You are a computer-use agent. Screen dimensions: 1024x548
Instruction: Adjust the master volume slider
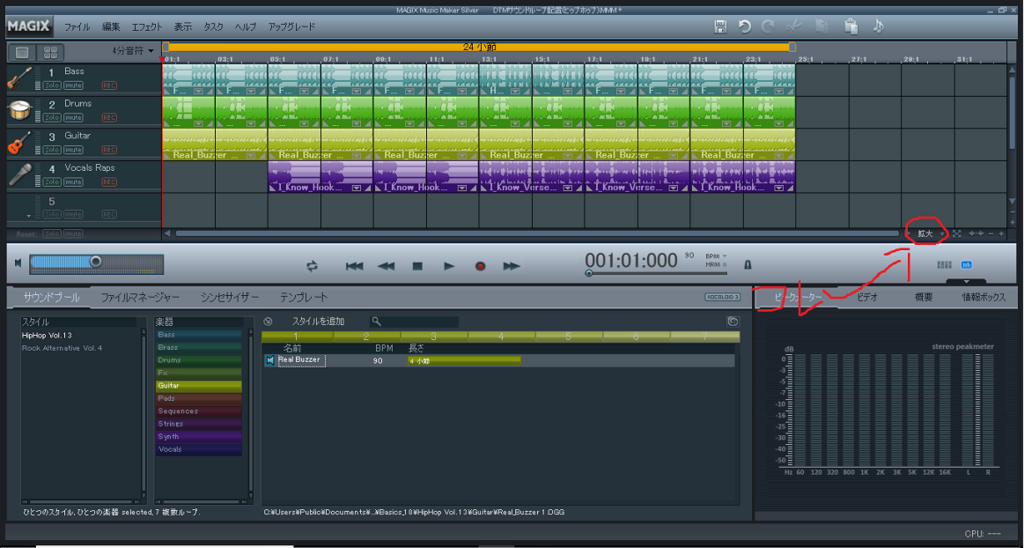tap(96, 262)
